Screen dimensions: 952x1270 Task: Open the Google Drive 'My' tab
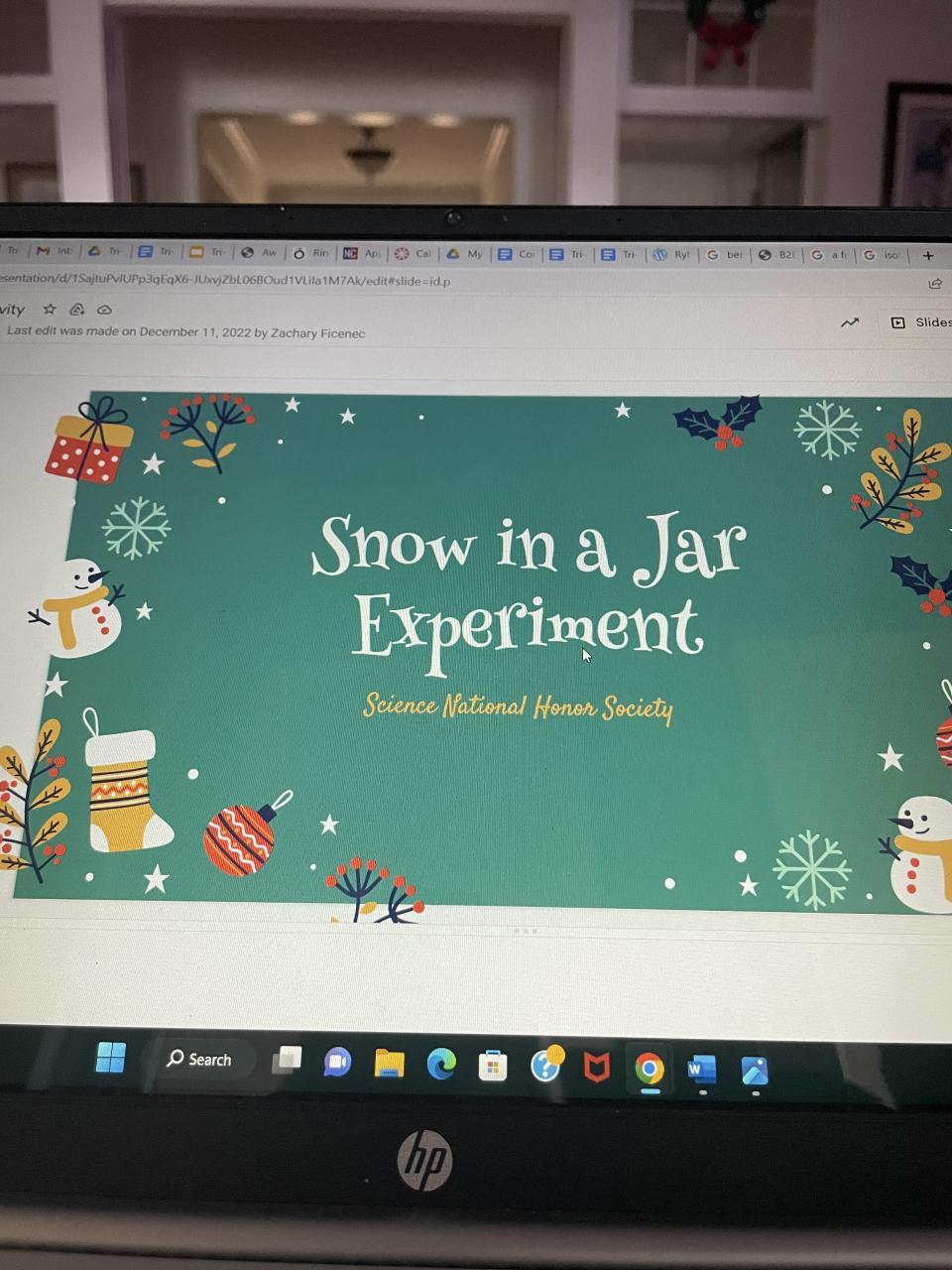tap(465, 254)
